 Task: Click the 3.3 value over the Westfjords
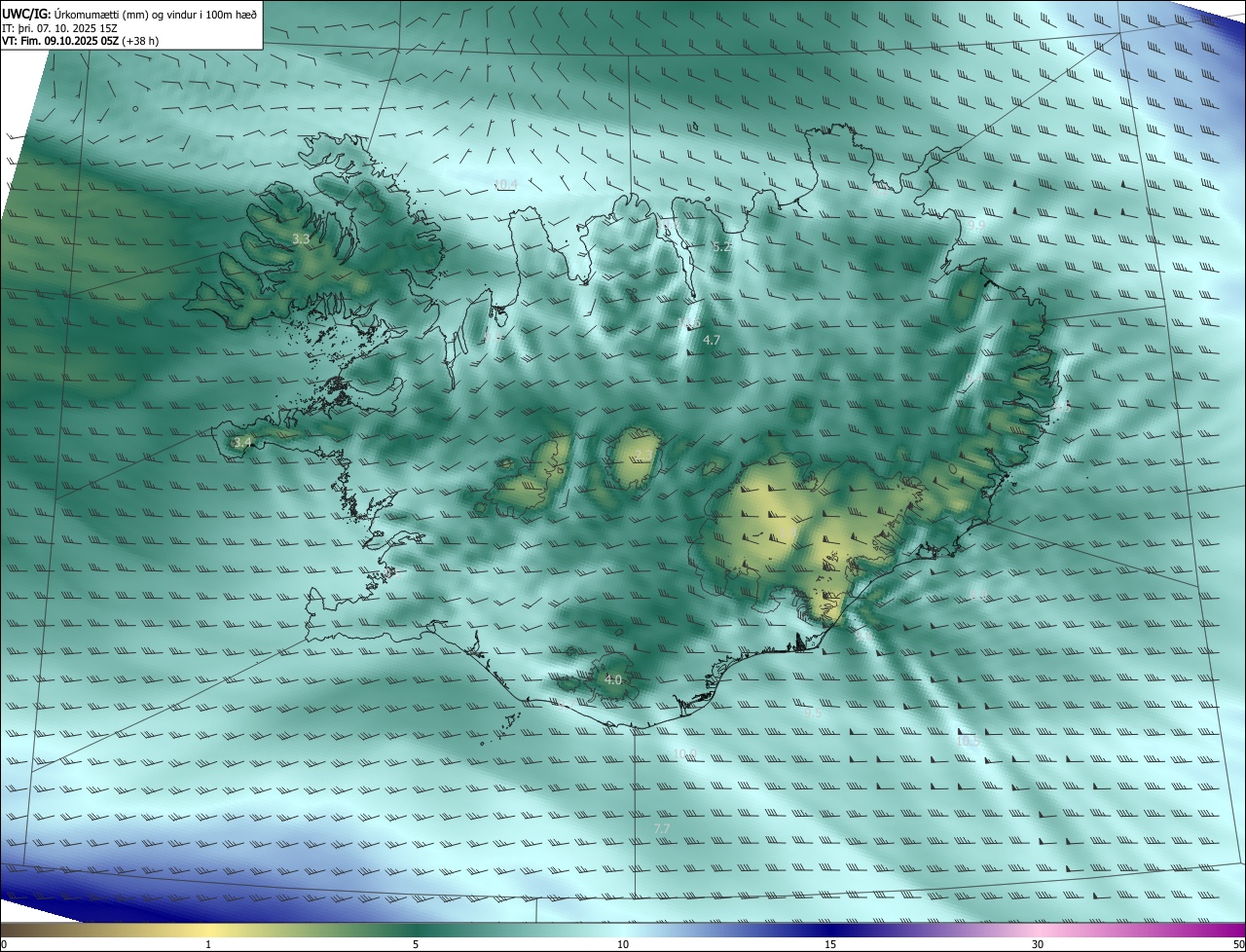[x=301, y=238]
